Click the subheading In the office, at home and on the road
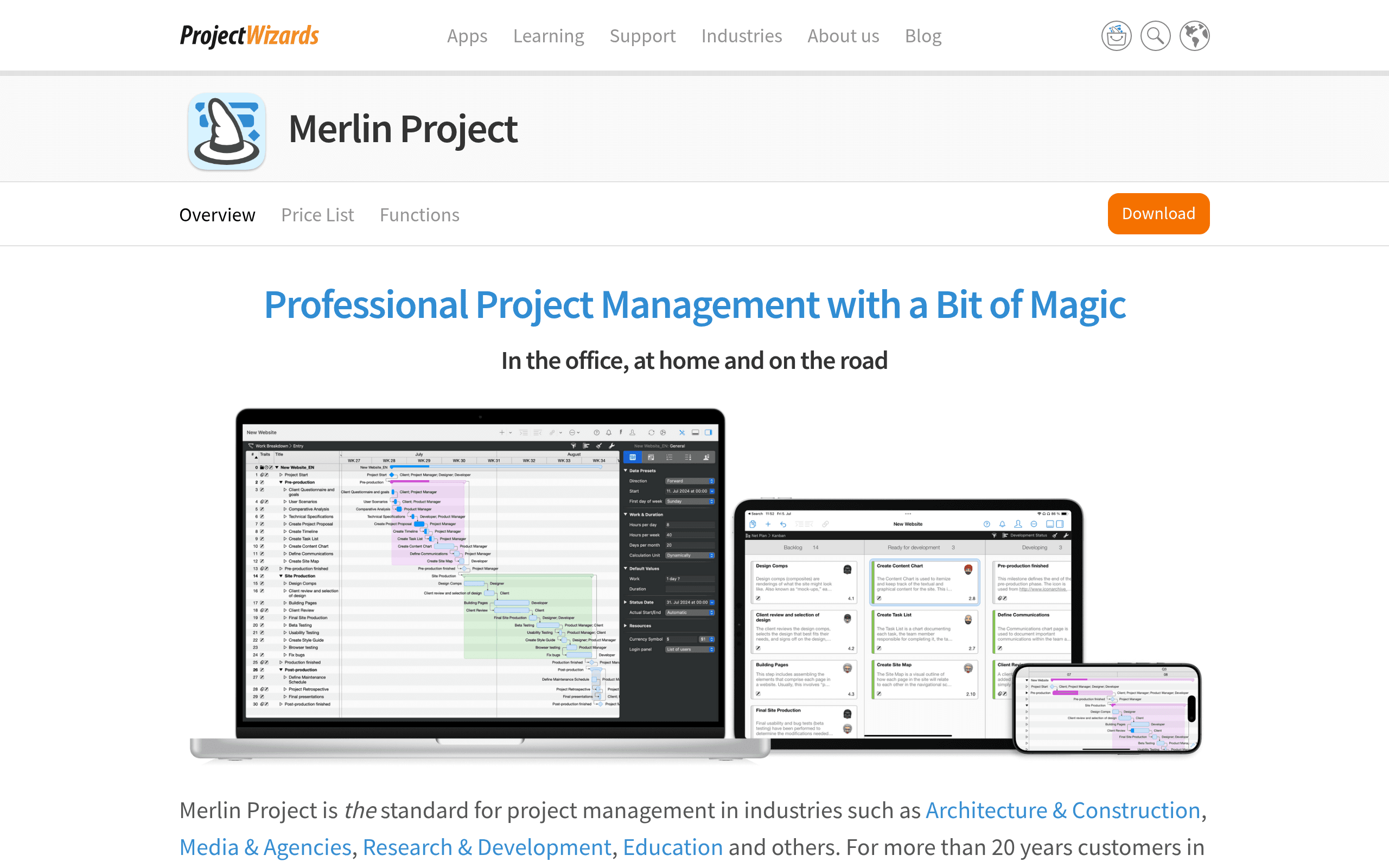This screenshot has width=1389, height=868. (694, 361)
